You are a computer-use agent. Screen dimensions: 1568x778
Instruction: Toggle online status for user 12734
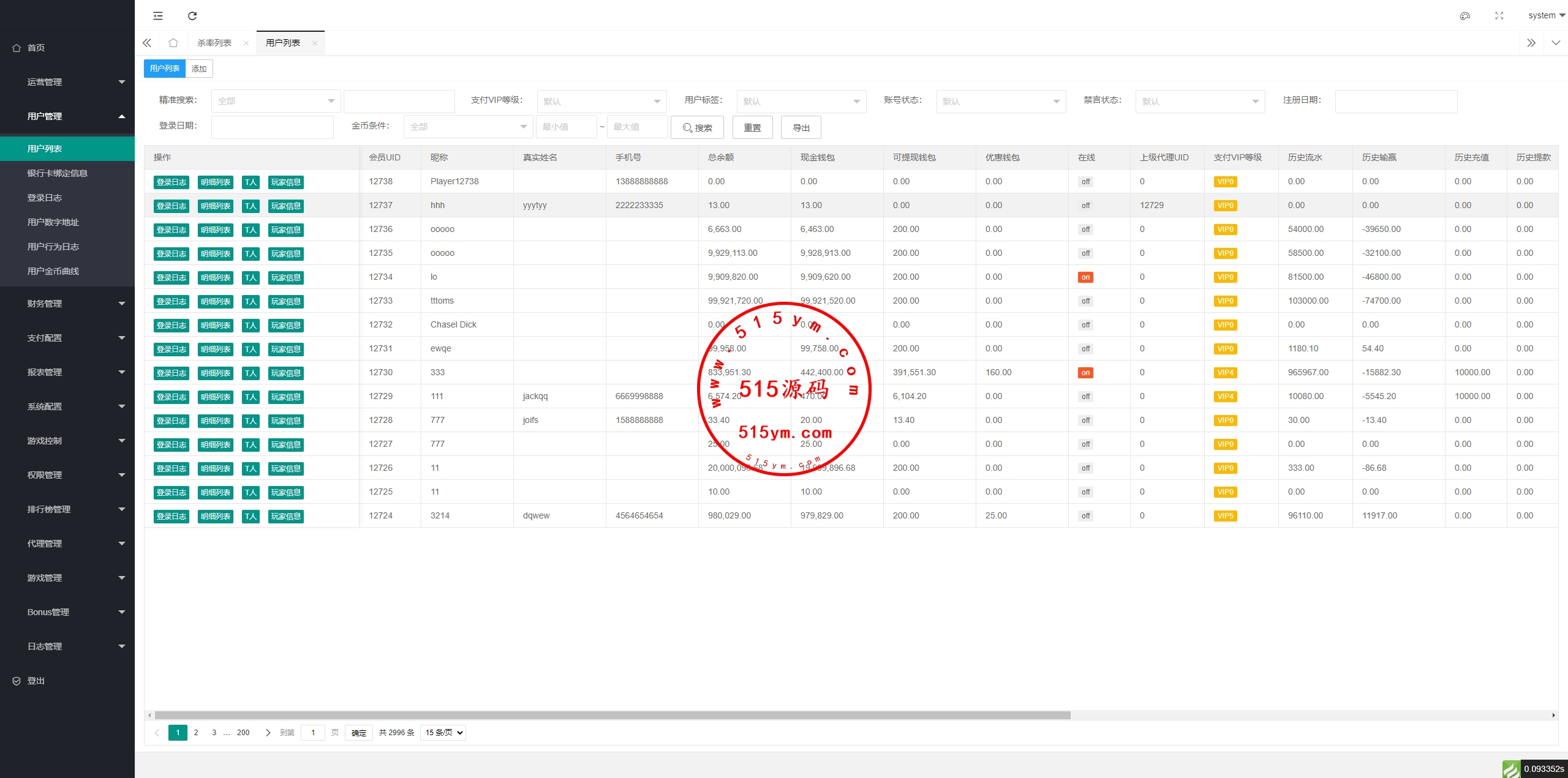(x=1085, y=277)
